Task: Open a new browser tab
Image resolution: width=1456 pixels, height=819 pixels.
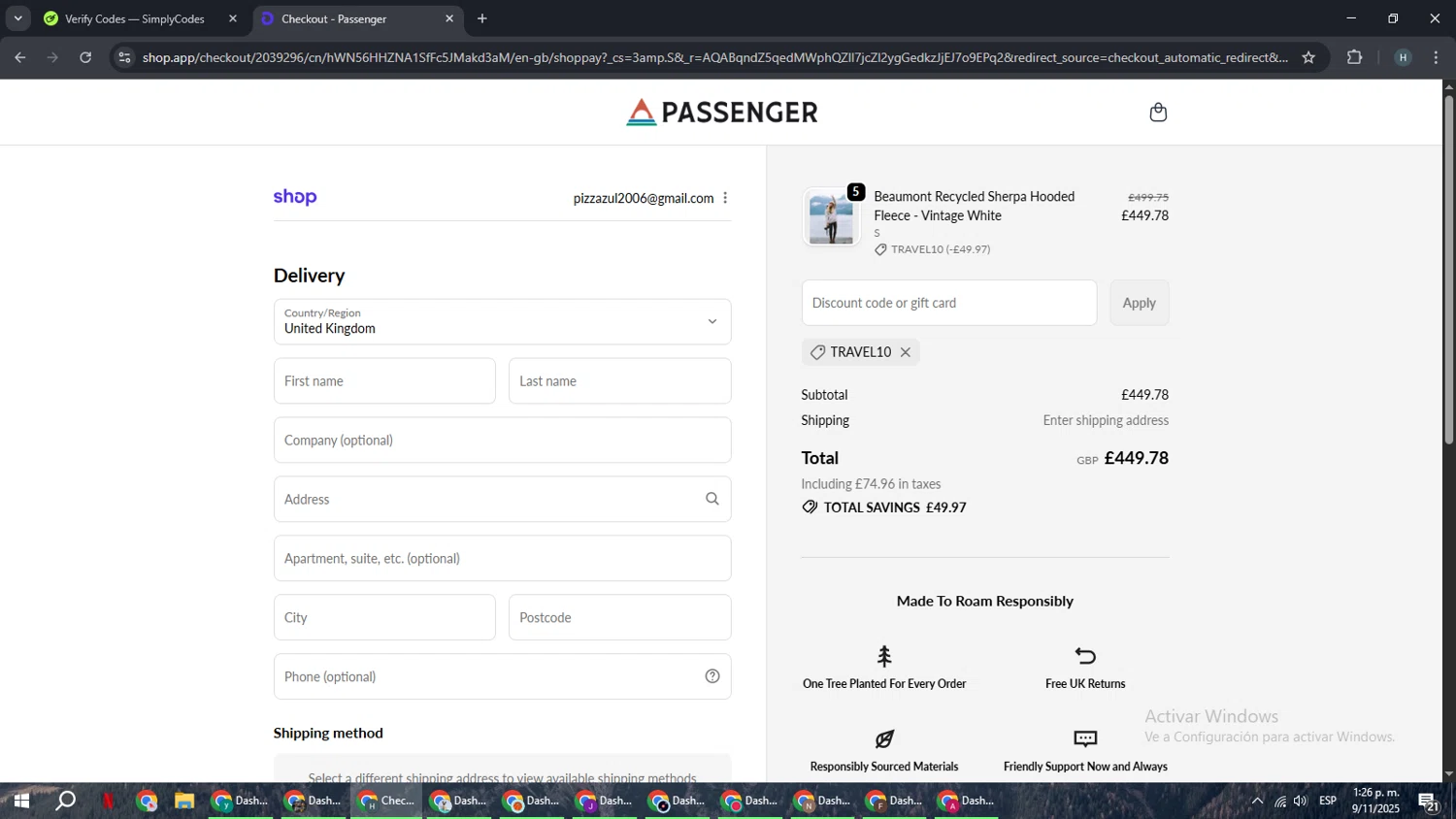Action: point(482,18)
